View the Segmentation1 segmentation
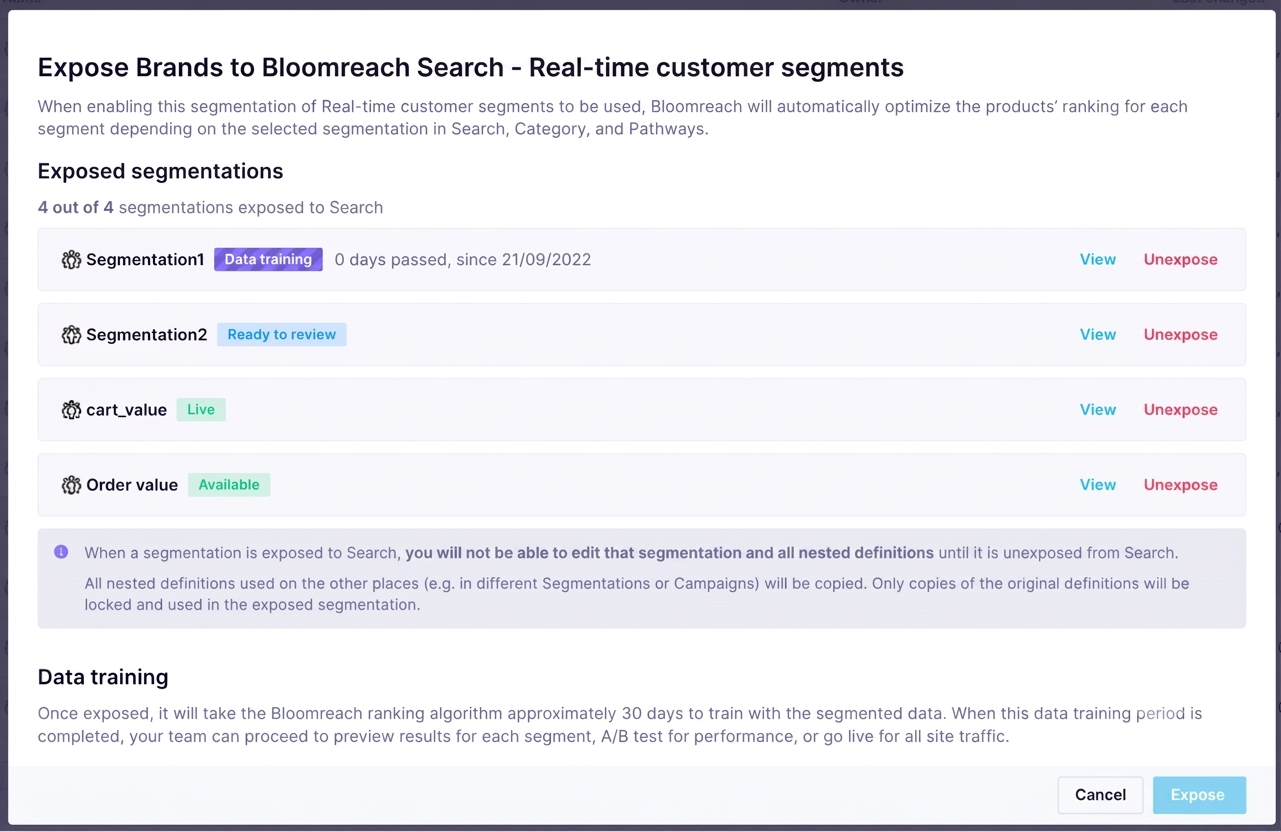The height and width of the screenshot is (832, 1281). [1097, 259]
